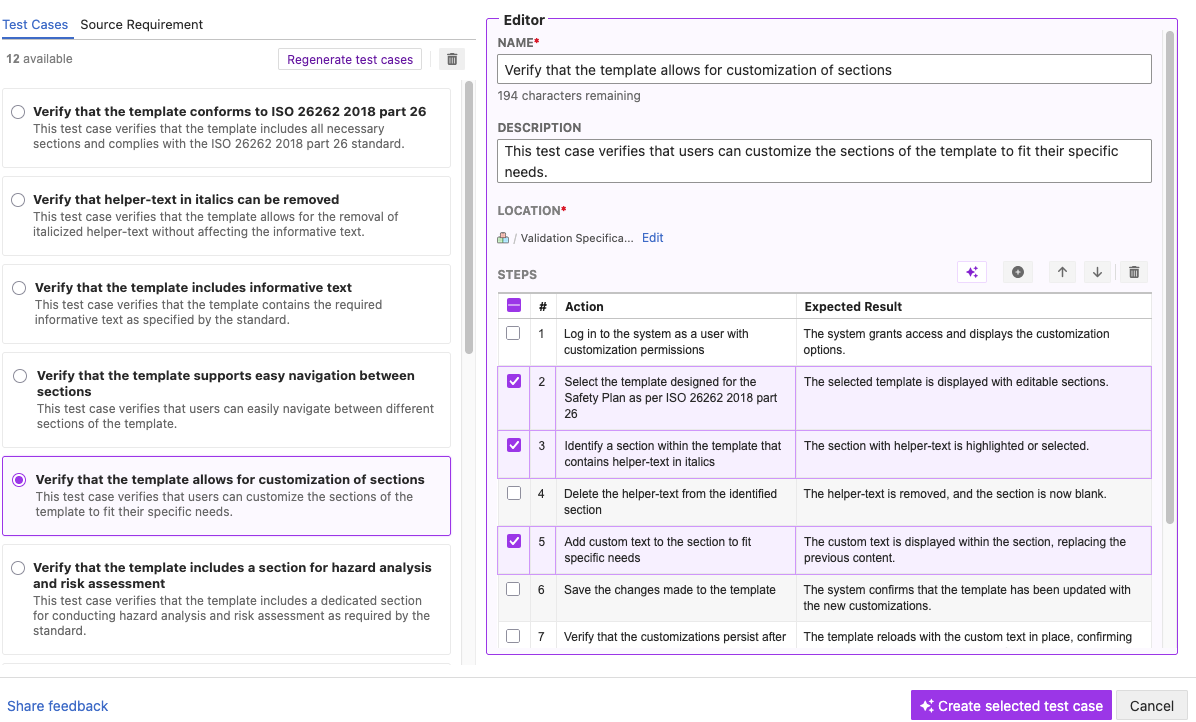
Task: Select the informative text test case radio
Action: point(19,288)
